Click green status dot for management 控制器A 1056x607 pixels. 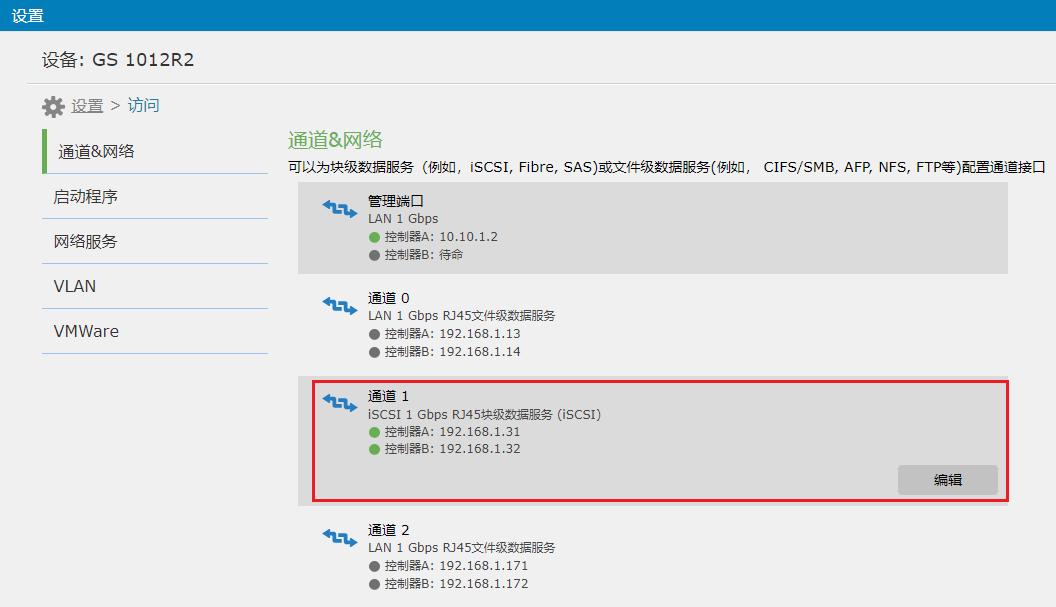tap(375, 237)
